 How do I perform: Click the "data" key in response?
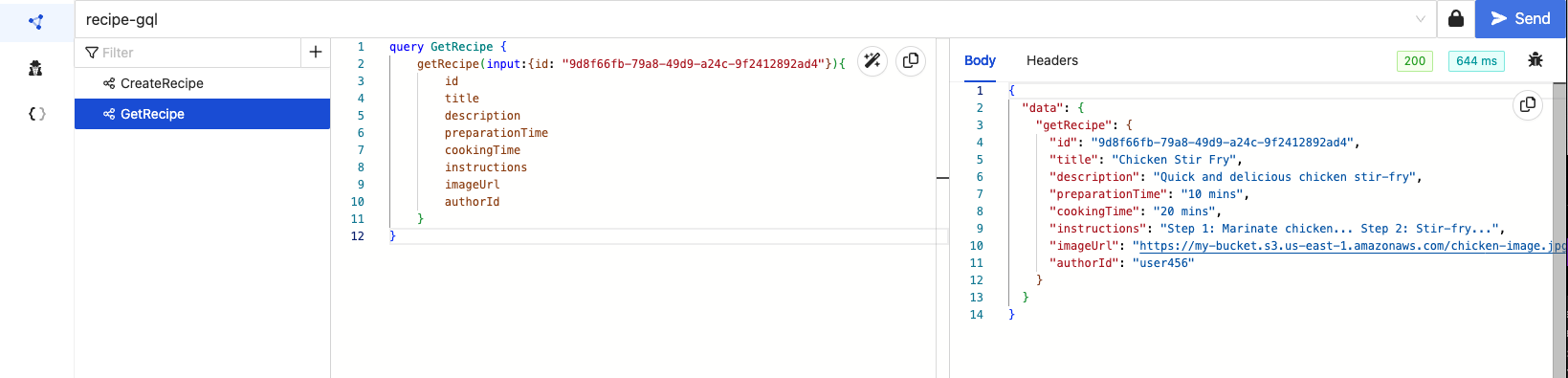[1043, 108]
